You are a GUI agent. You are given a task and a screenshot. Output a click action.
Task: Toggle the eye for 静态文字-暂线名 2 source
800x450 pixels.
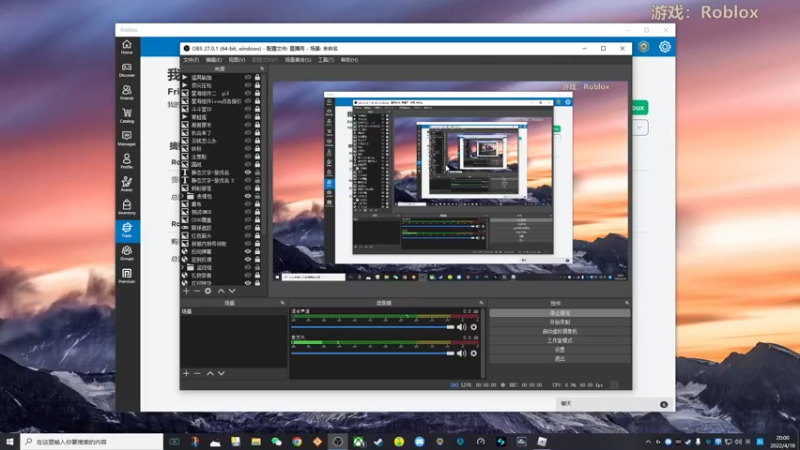click(x=248, y=180)
